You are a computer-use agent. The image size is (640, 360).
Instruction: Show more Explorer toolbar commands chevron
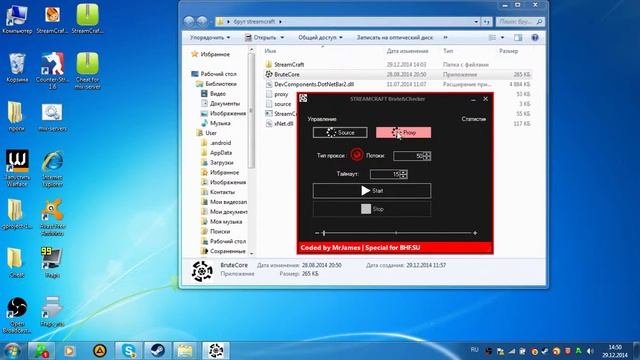[x=445, y=38]
